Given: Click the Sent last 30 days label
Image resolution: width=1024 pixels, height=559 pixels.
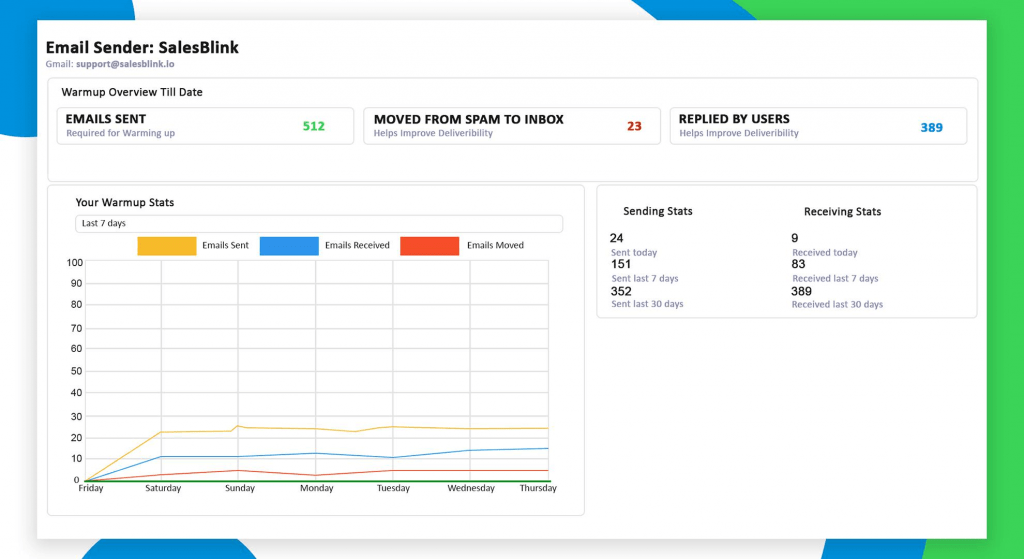Looking at the screenshot, I should coord(647,304).
